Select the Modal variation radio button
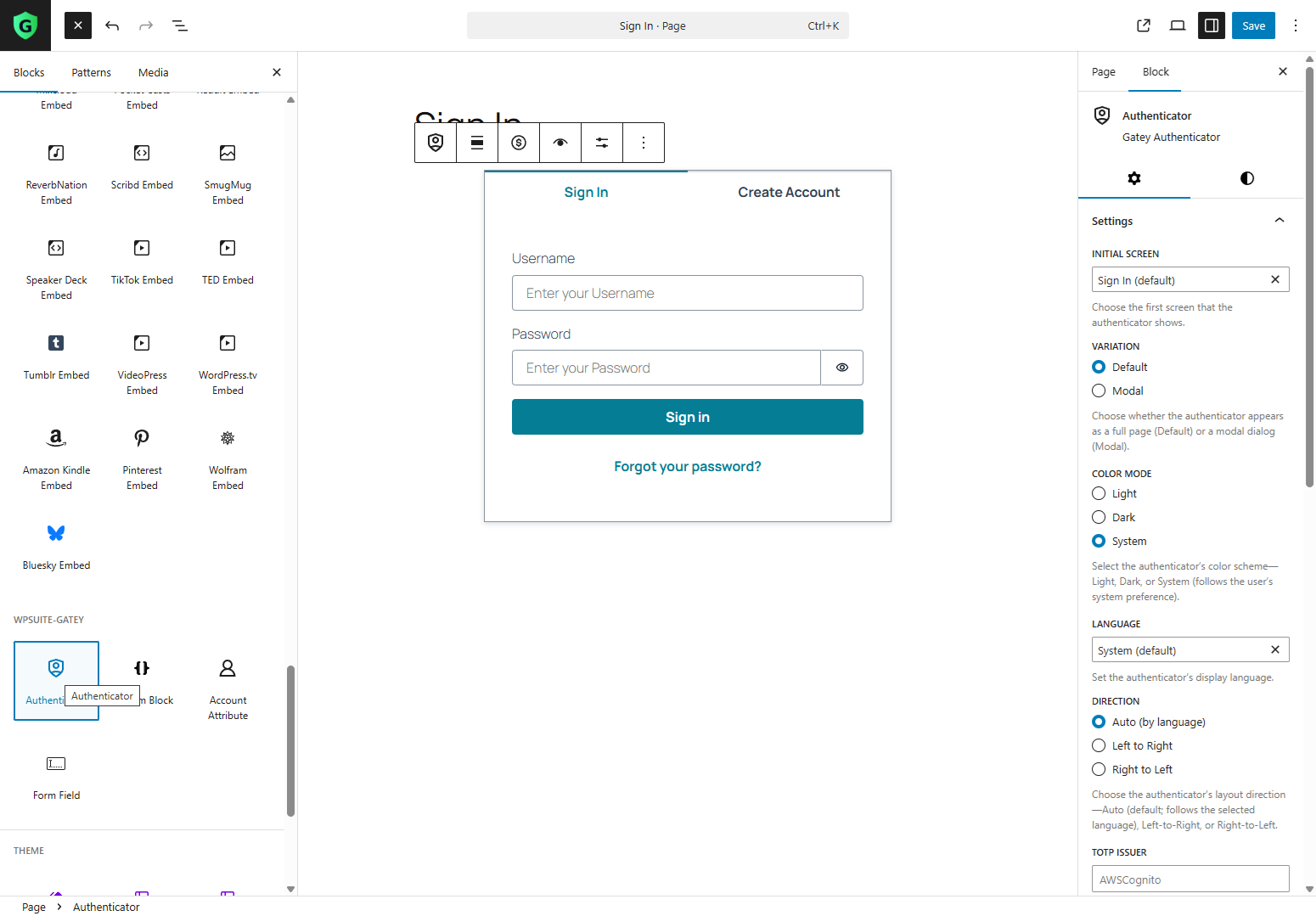The height and width of the screenshot is (916, 1316). click(1099, 391)
